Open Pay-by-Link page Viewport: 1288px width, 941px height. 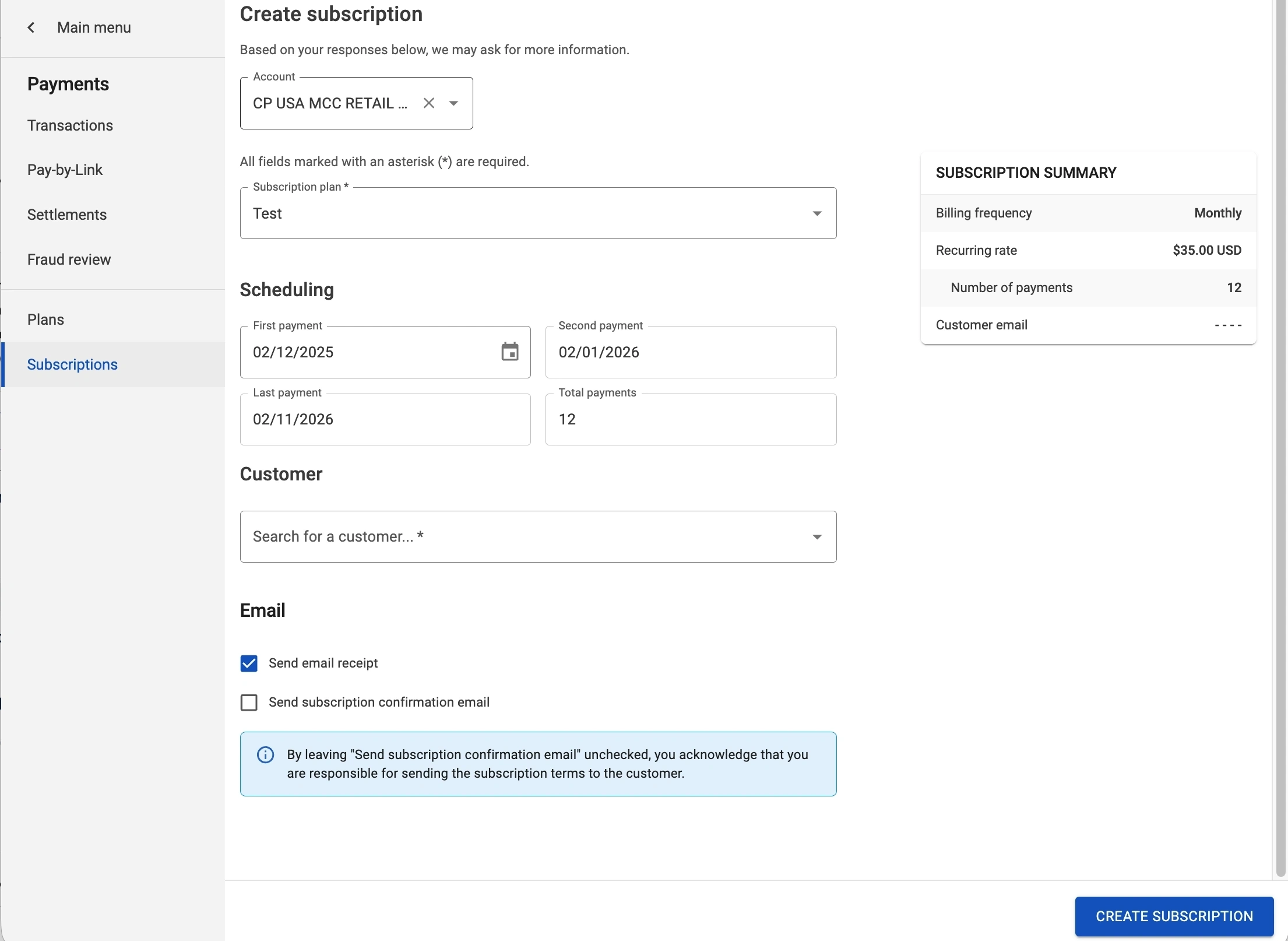click(x=65, y=170)
